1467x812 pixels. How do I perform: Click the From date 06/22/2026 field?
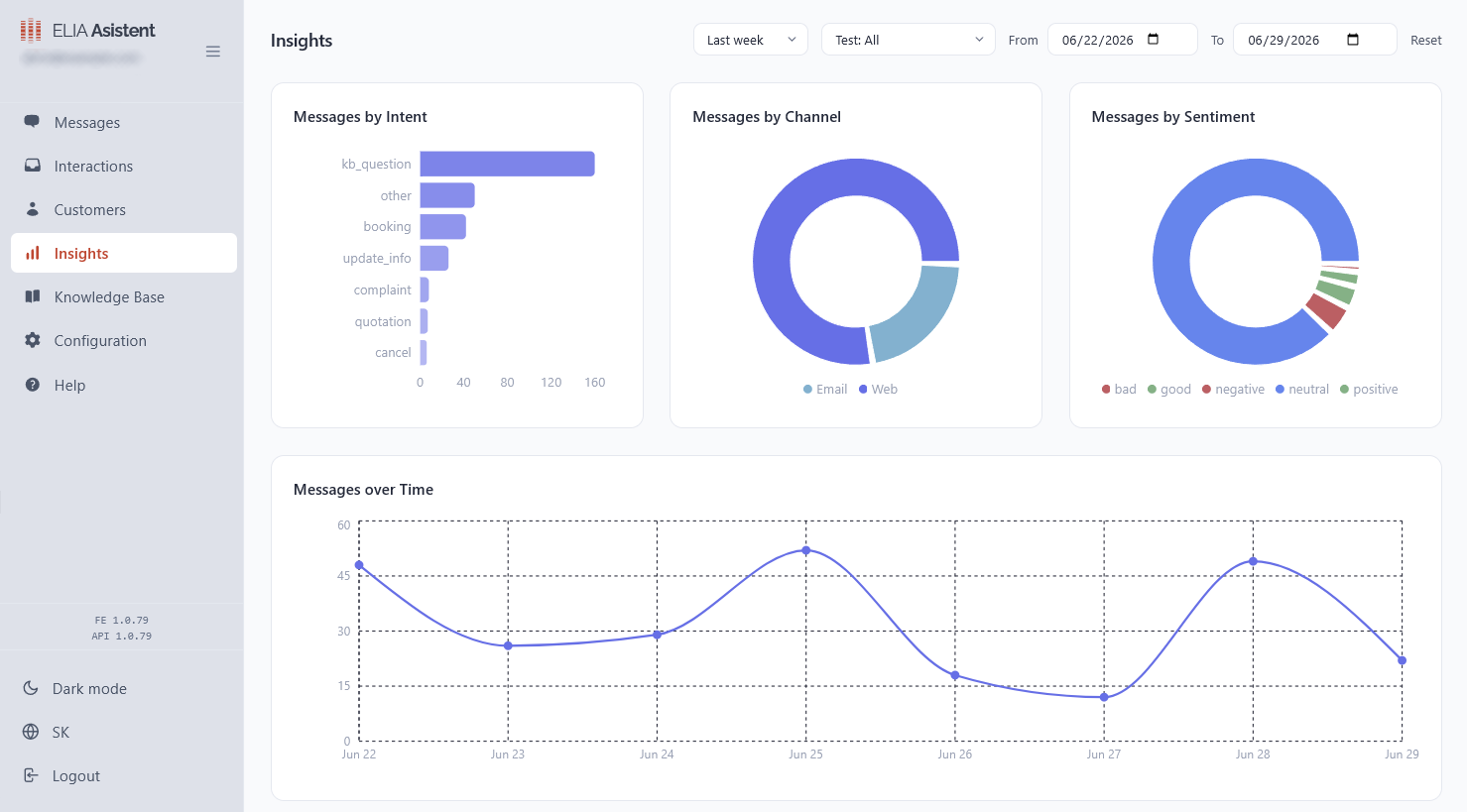[x=1122, y=40]
